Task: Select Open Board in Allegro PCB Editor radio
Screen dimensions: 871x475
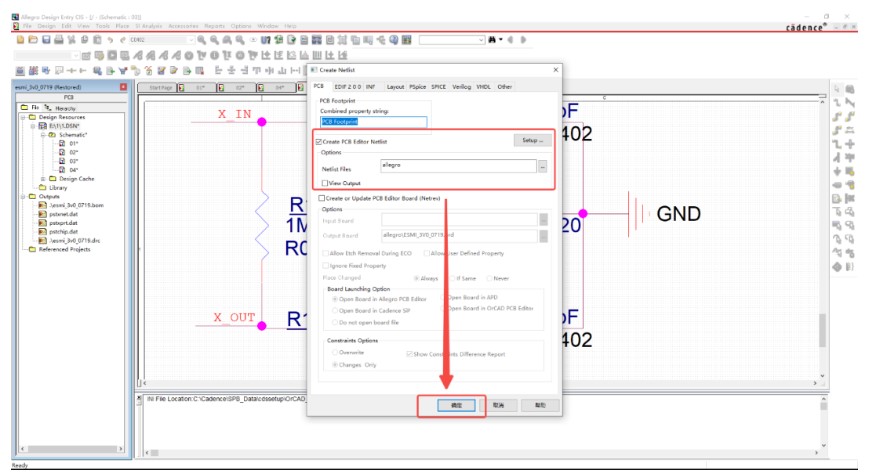Action: click(335, 299)
